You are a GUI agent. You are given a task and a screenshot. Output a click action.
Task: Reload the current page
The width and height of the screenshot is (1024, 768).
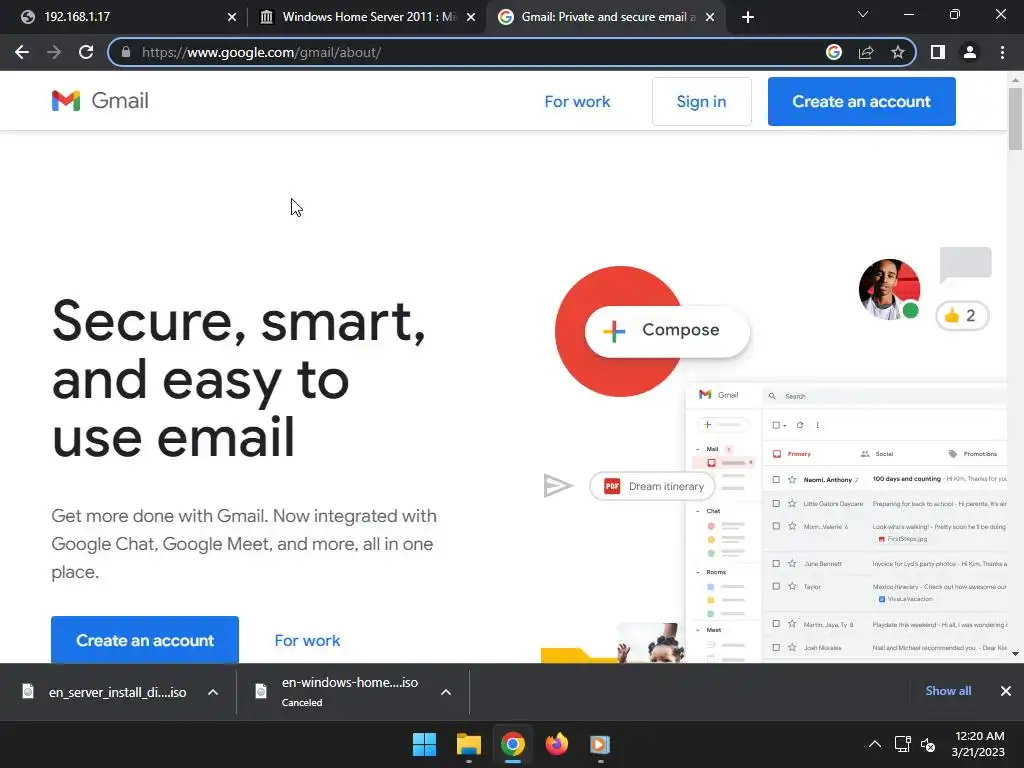click(x=86, y=52)
